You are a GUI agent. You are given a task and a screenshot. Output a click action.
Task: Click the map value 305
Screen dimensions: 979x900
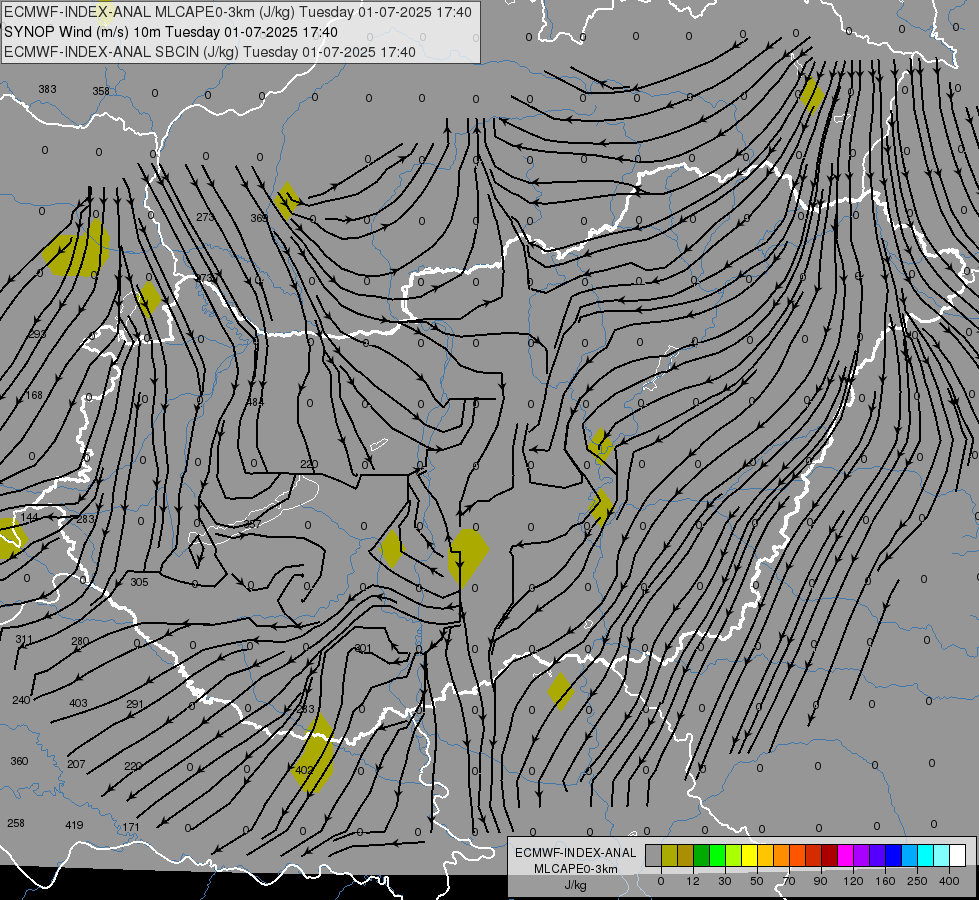tap(139, 582)
